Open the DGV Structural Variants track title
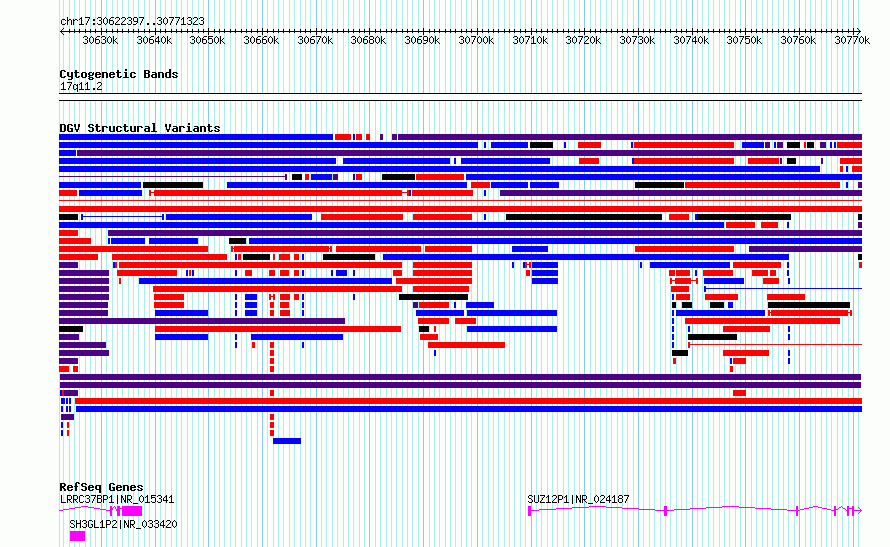This screenshot has height=547, width=890. (140, 128)
